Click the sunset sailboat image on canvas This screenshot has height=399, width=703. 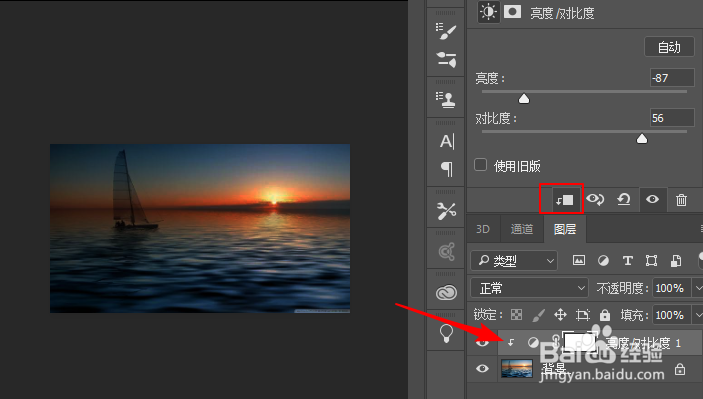(200, 228)
